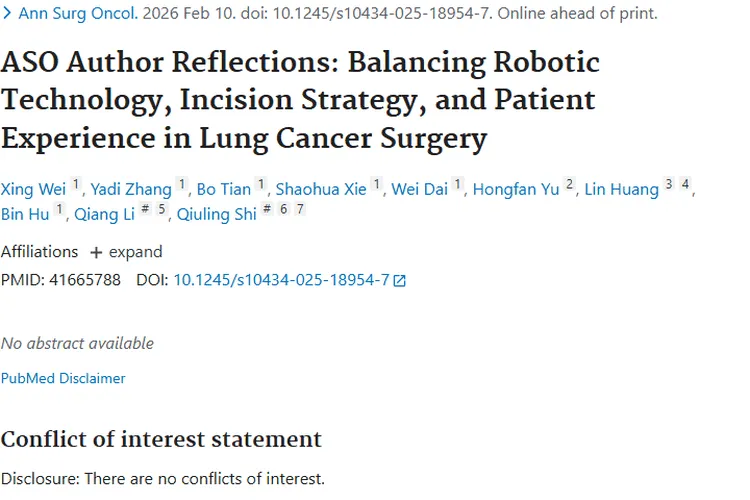Click affiliation superscript 7 after Qiuling Shi
Viewport: 750px width, 500px height.
point(300,210)
